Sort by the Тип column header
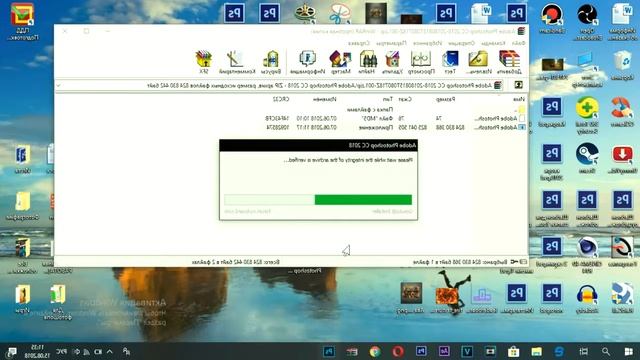This screenshot has height=360, width=640. pyautogui.click(x=388, y=99)
